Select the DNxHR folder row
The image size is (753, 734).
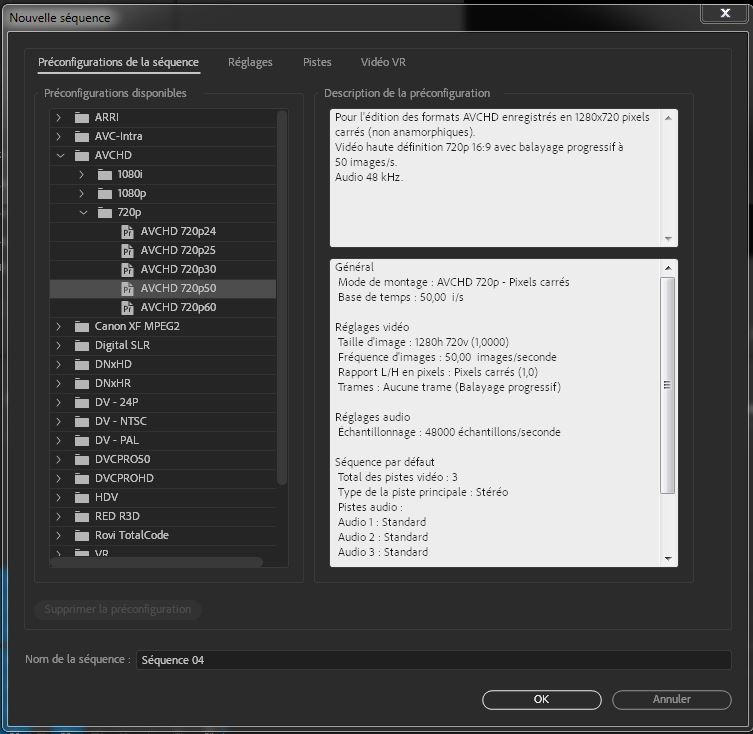163,383
